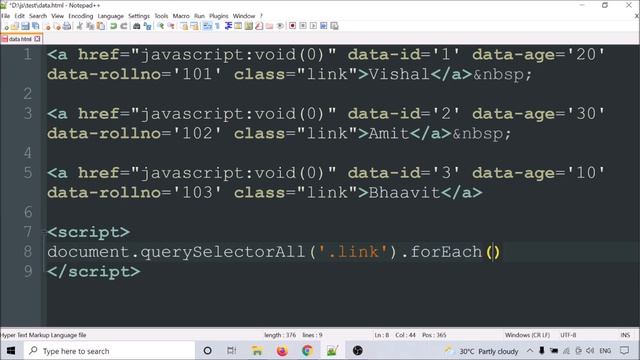Image resolution: width=640 pixels, height=360 pixels.
Task: Open the Language menu
Action: pyautogui.click(x=111, y=16)
